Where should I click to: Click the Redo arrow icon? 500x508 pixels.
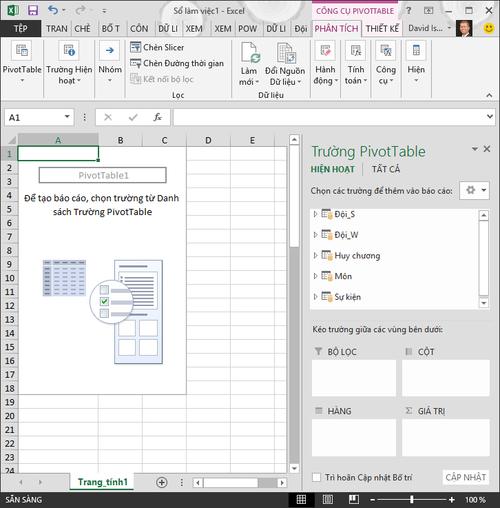(80, 10)
